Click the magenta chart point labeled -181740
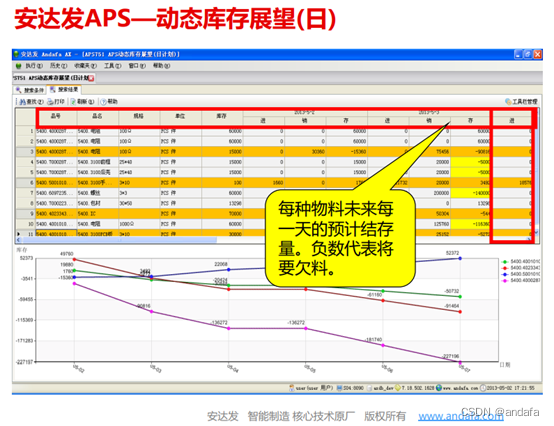The height and width of the screenshot is (426, 554). [383, 345]
